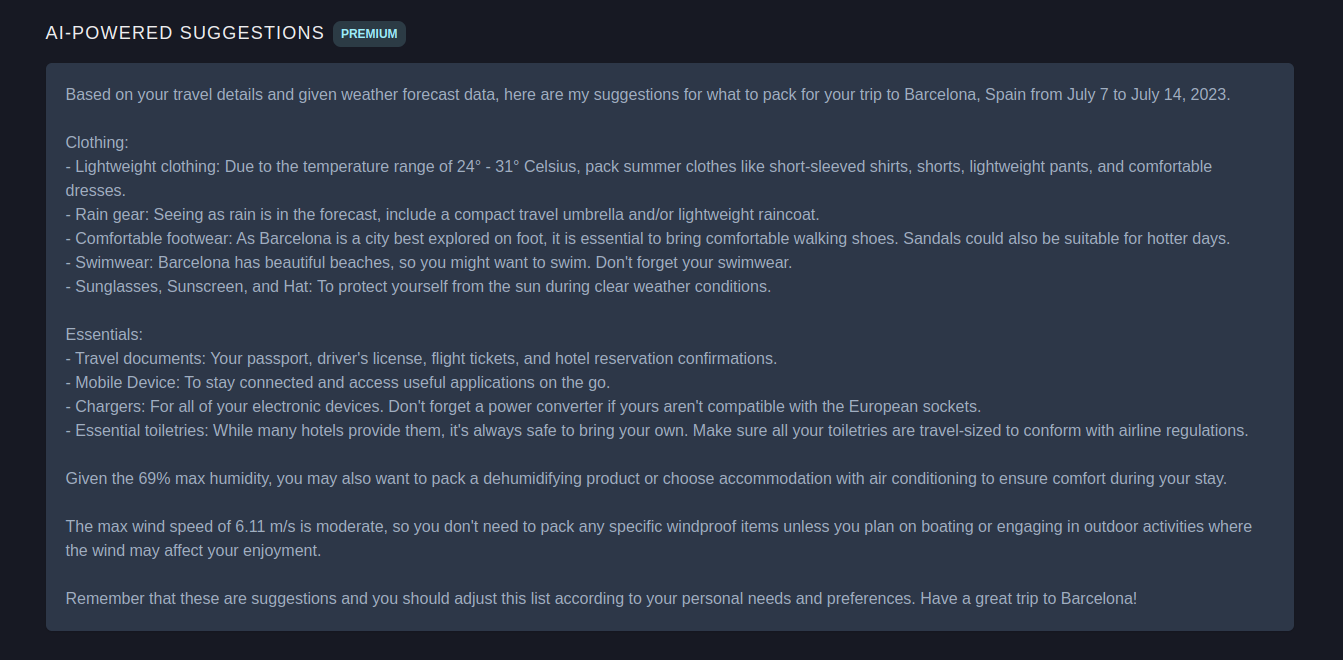1343x660 pixels.
Task: Click the Essential toiletries item
Action: (x=657, y=431)
